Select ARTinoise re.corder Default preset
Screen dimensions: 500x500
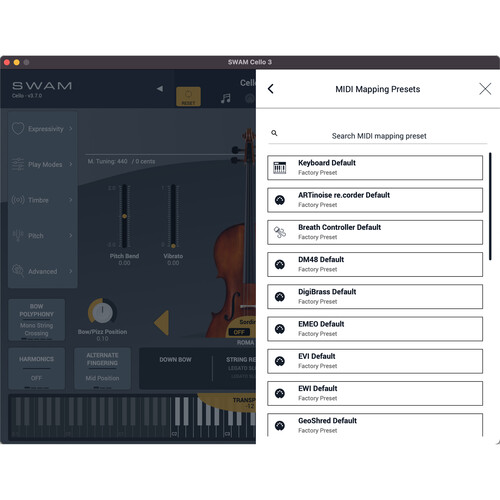pyautogui.click(x=375, y=200)
